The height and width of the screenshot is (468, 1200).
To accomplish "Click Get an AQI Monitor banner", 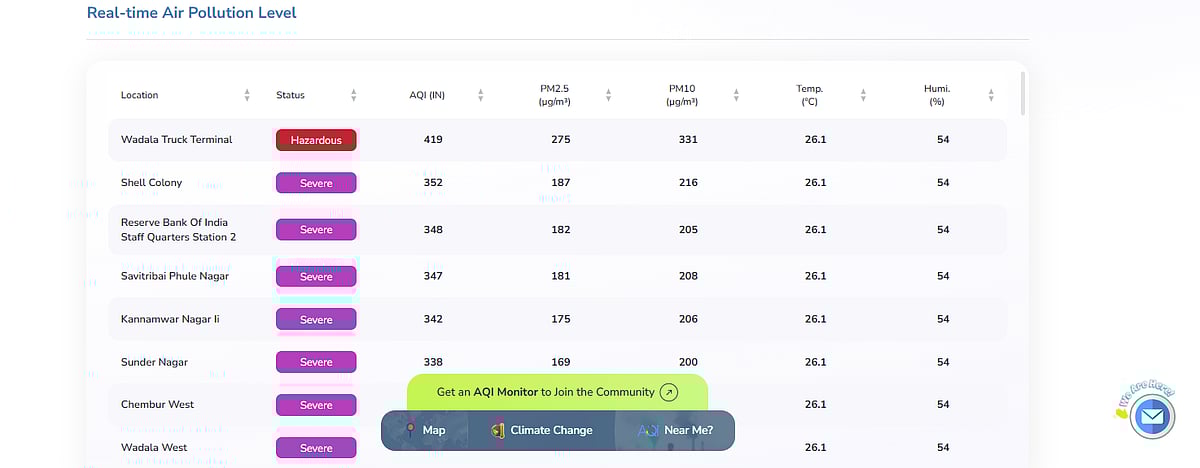I will click(x=545, y=392).
